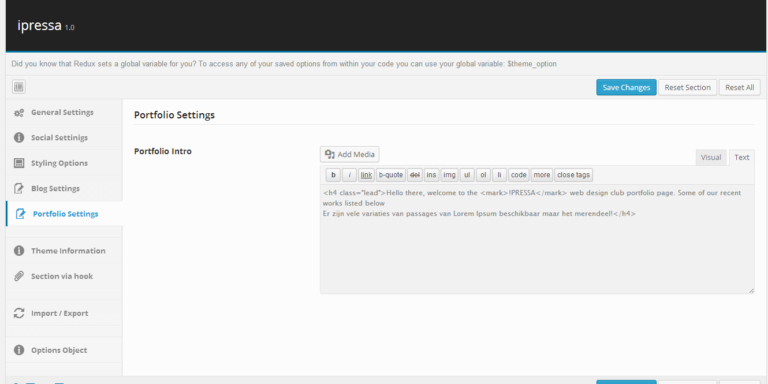This screenshot has height=384, width=768.
Task: Click the close tags button
Action: (574, 175)
